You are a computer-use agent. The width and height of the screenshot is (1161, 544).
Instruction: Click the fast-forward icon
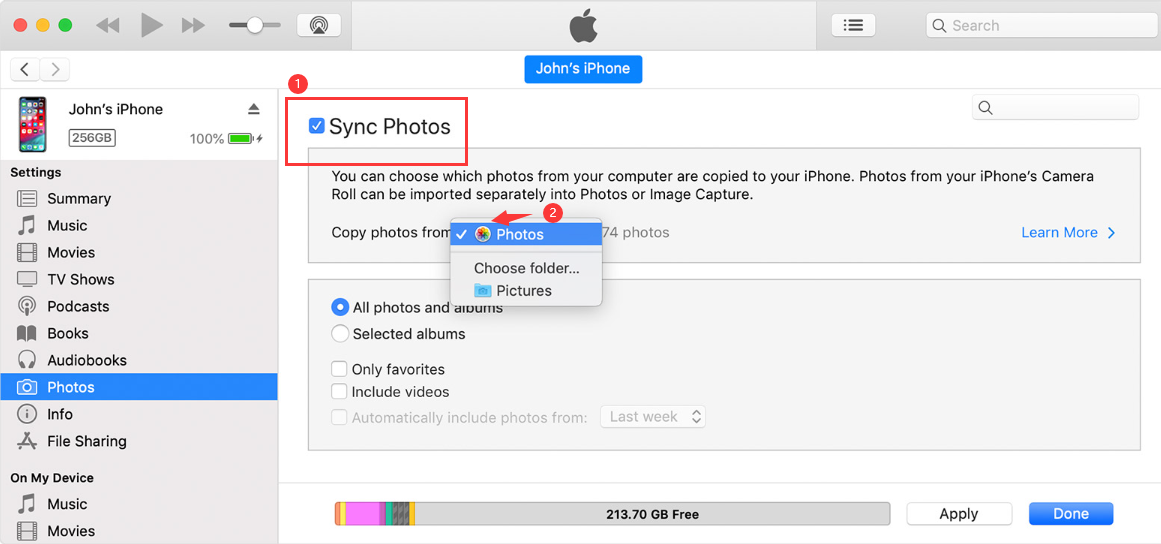(x=193, y=25)
